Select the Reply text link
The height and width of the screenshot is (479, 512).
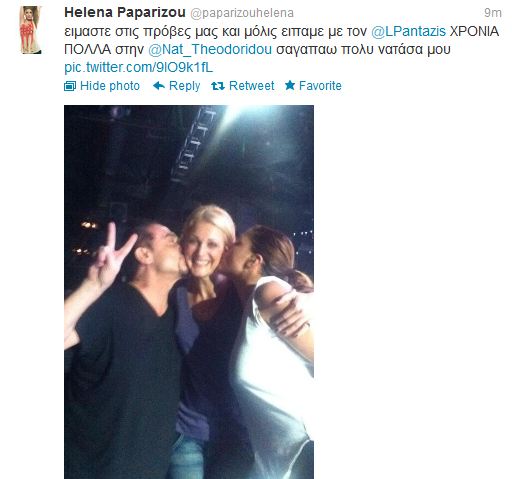(x=184, y=86)
